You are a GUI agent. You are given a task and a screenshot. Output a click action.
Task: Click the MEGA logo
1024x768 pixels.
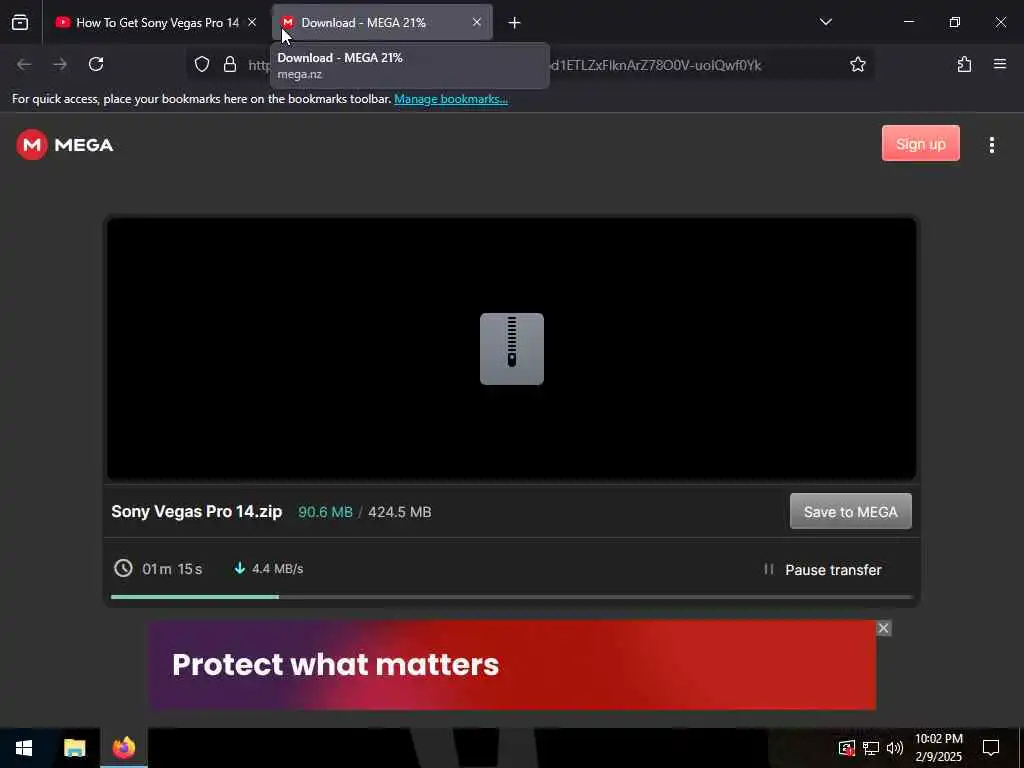(x=65, y=144)
